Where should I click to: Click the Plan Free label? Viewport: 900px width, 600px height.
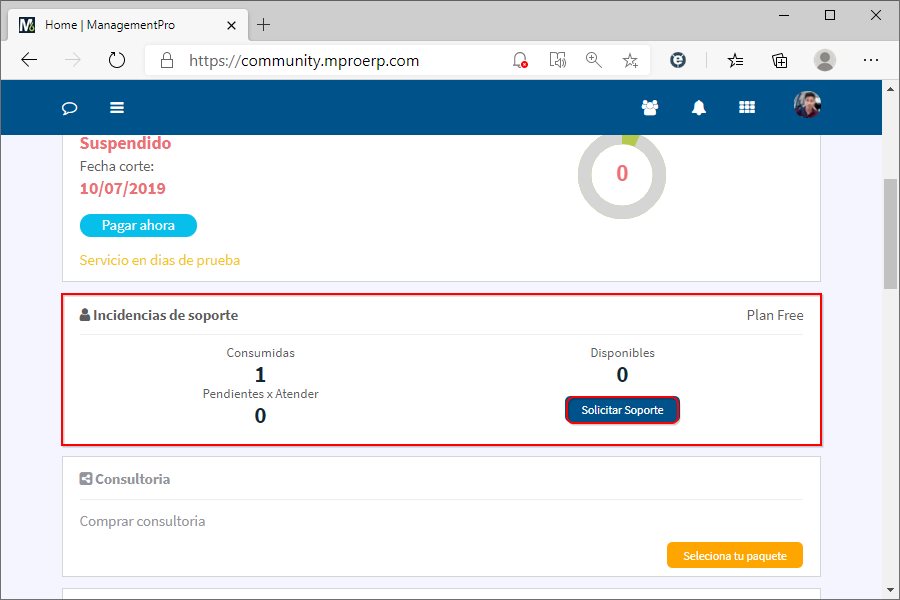click(775, 314)
